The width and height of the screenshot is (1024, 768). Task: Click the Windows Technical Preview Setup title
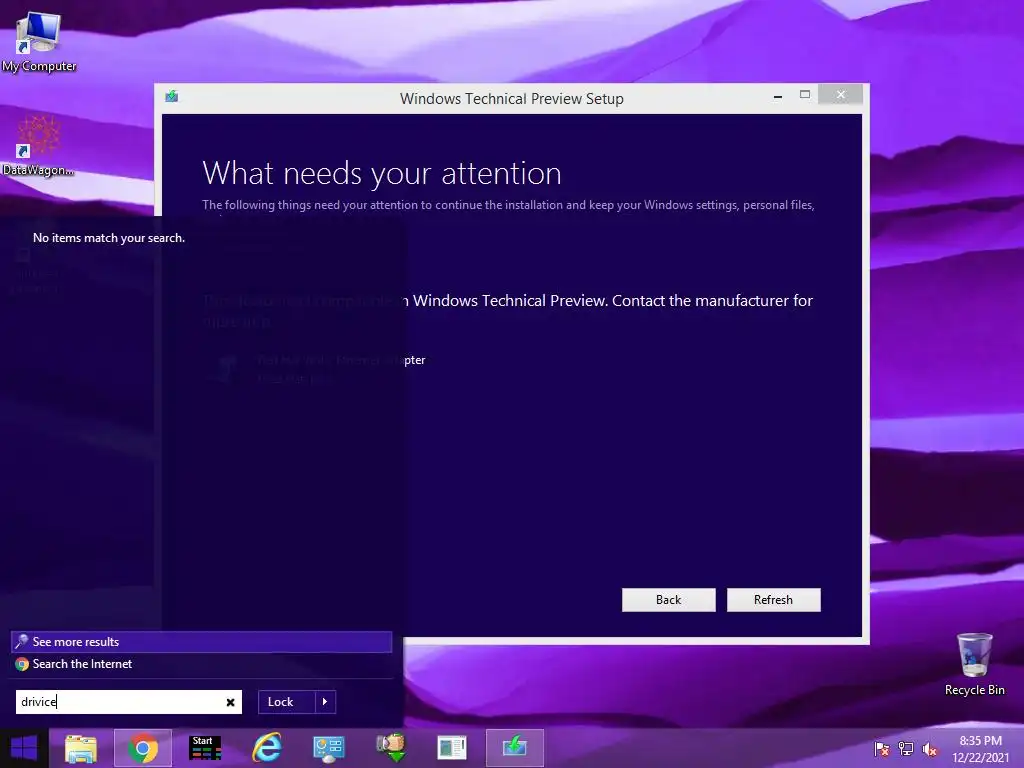(x=511, y=99)
